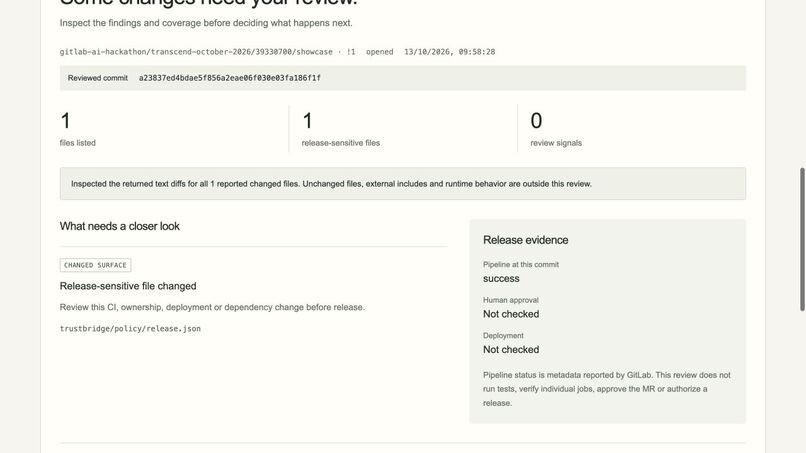Screen dimensions: 806x453
Task: Click the gitlab-ai-hackathon project path text
Action: coord(196,52)
